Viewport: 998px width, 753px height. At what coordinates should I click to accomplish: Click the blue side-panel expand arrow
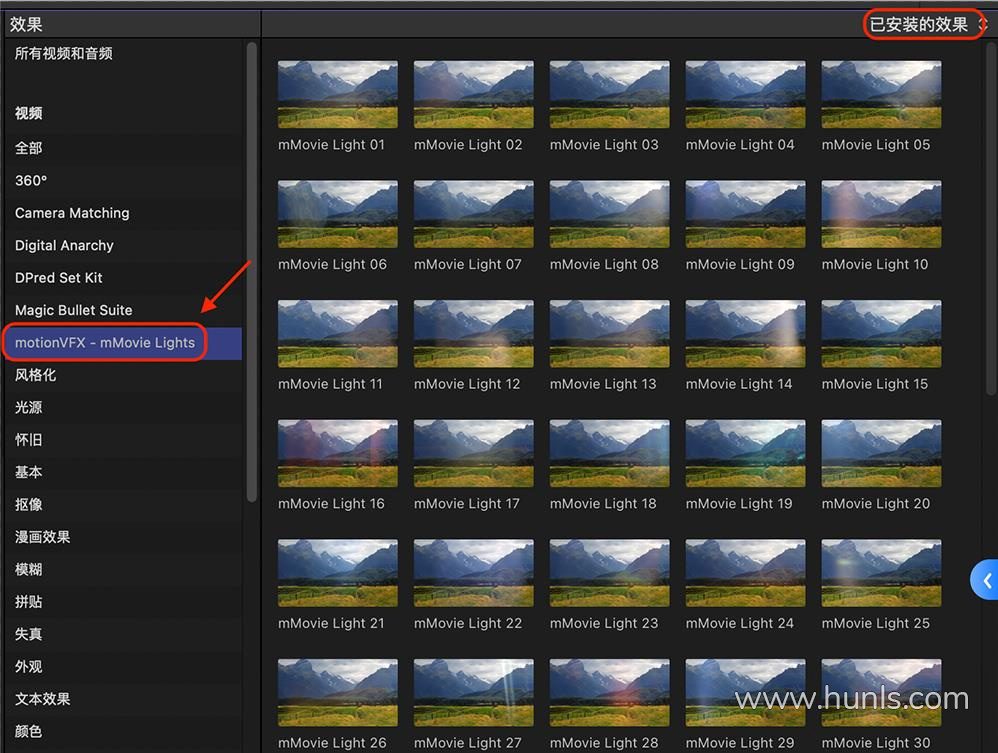tap(985, 580)
